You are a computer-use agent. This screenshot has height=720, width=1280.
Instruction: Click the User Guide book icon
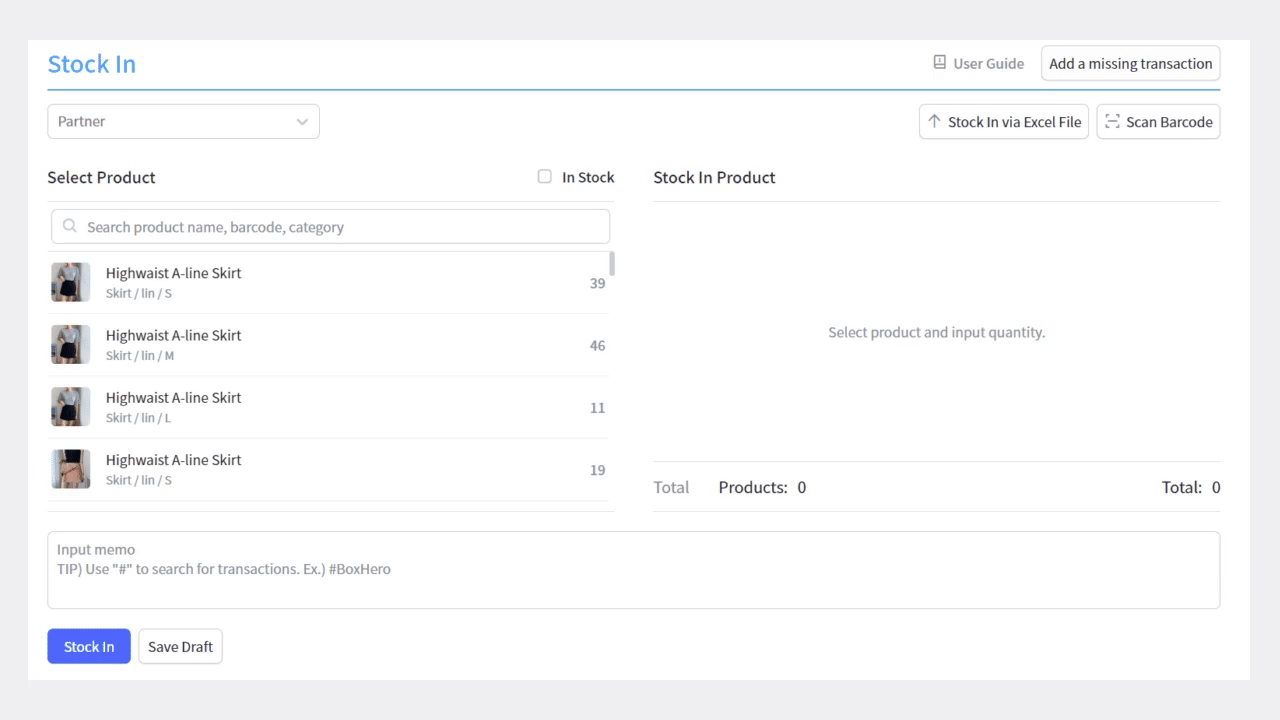coord(939,63)
